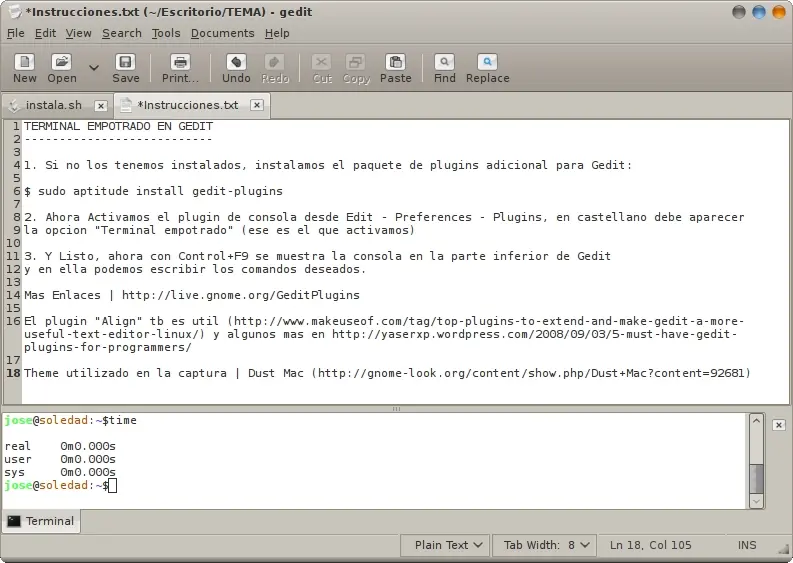The width and height of the screenshot is (793, 563).
Task: Click the gray minimize window button
Action: point(739,12)
